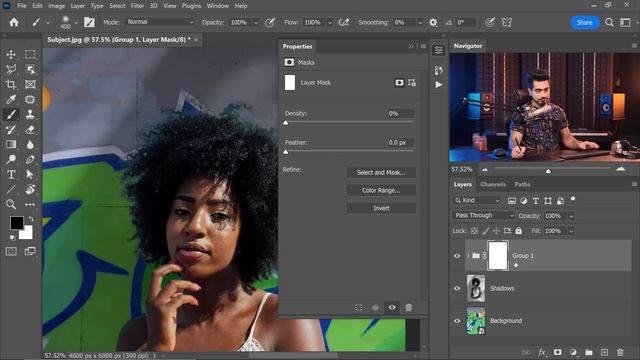The width and height of the screenshot is (640, 360).
Task: Select the History Brush tool
Action: click(x=11, y=129)
